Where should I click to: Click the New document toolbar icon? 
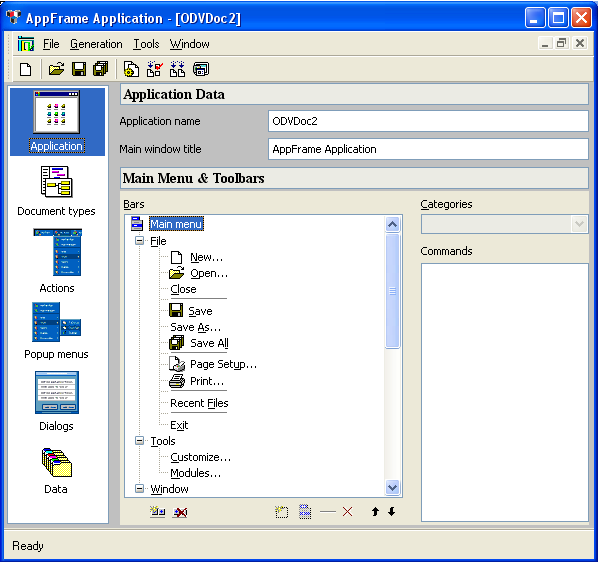[26, 69]
